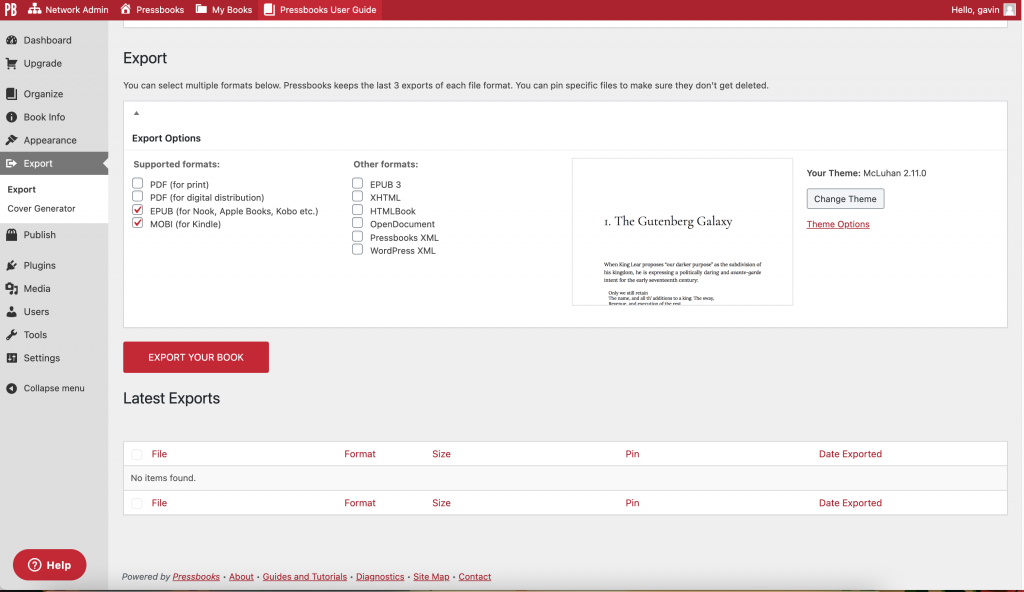The height and width of the screenshot is (592, 1024).
Task: Sort exports by Size column header
Action: 441,454
